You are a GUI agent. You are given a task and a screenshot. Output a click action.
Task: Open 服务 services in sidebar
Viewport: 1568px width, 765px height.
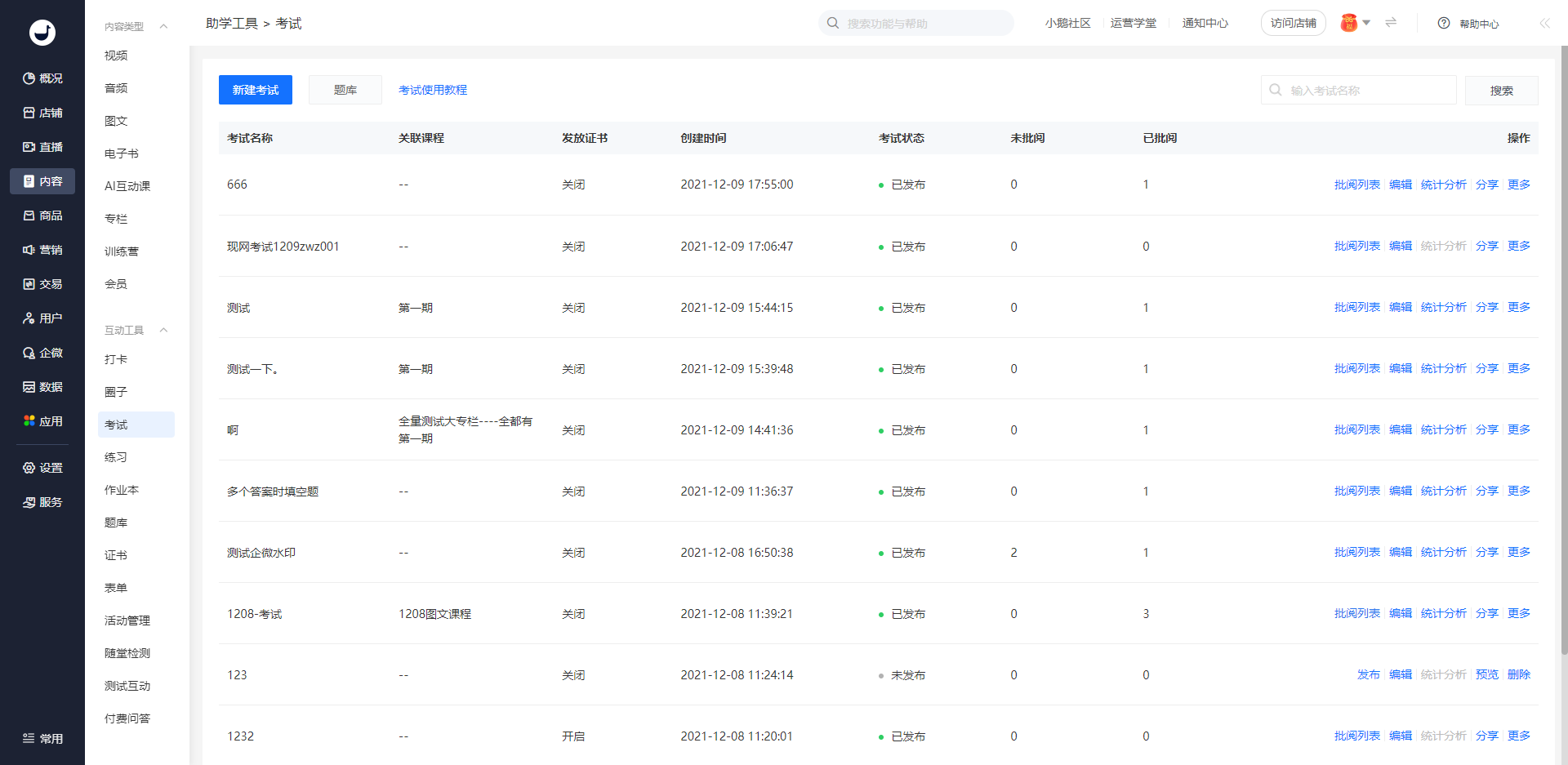pos(42,502)
